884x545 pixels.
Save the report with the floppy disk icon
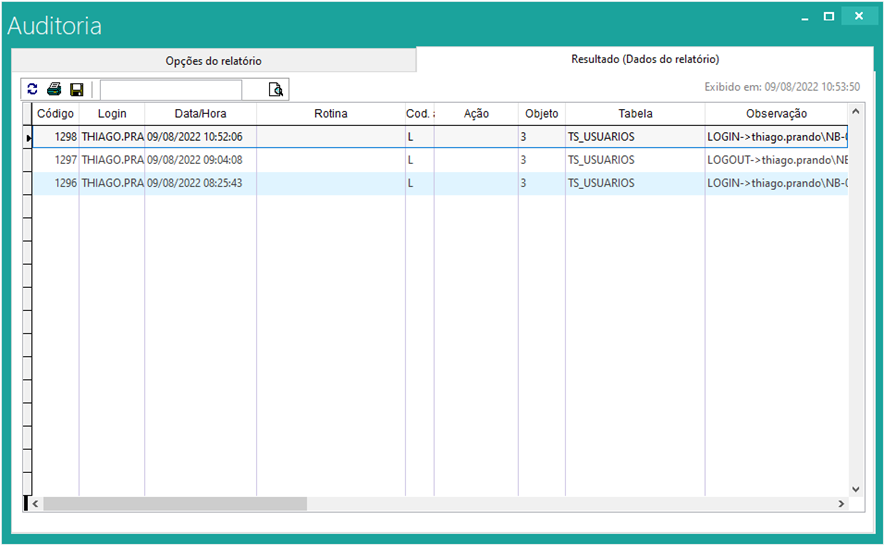pyautogui.click(x=76, y=90)
